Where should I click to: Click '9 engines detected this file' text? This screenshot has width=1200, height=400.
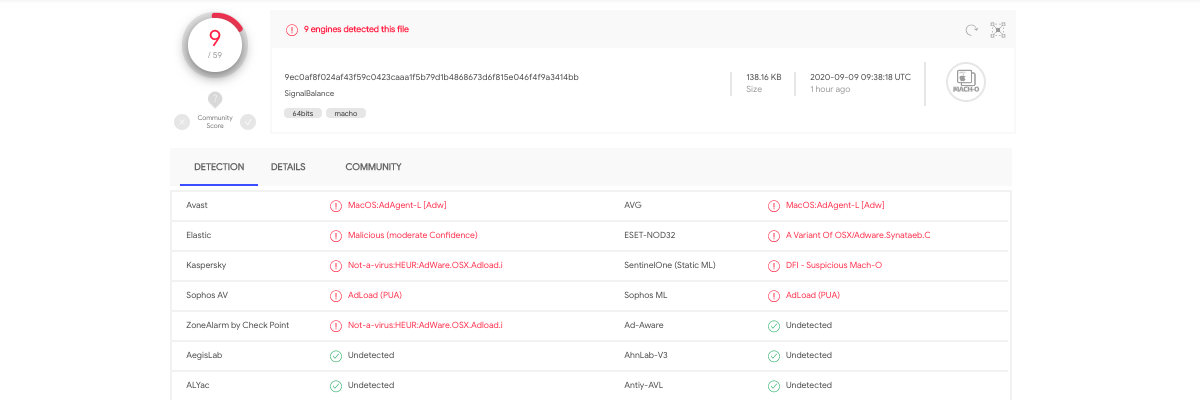pyautogui.click(x=356, y=30)
